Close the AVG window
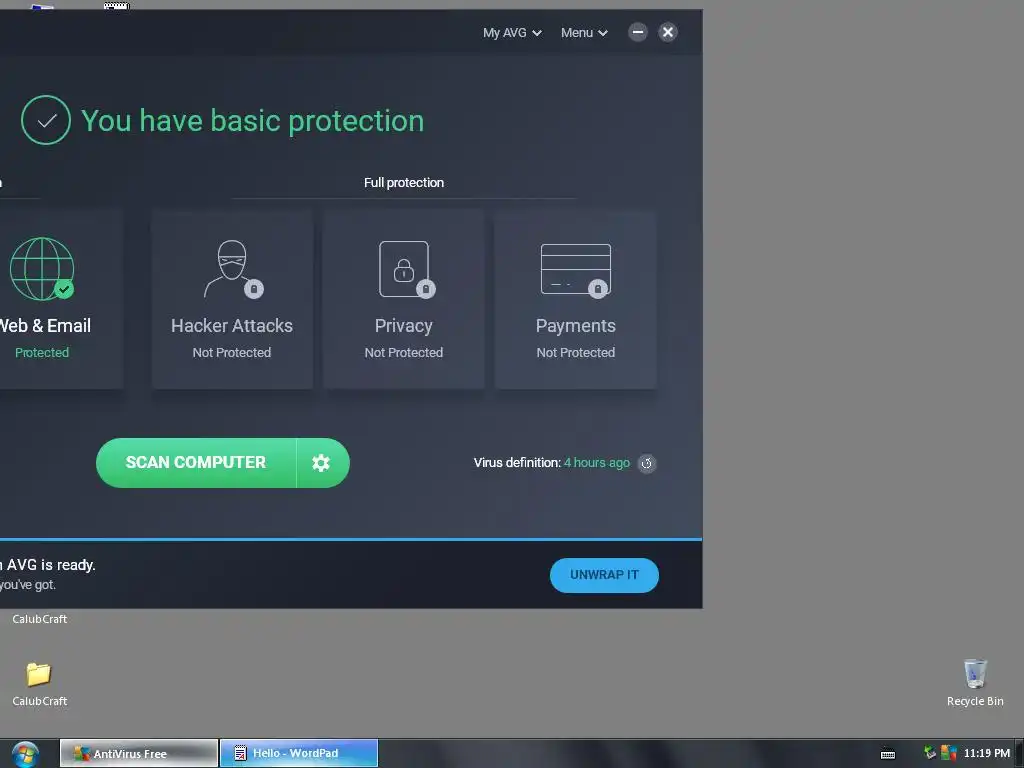The image size is (1024, 768). pos(667,32)
